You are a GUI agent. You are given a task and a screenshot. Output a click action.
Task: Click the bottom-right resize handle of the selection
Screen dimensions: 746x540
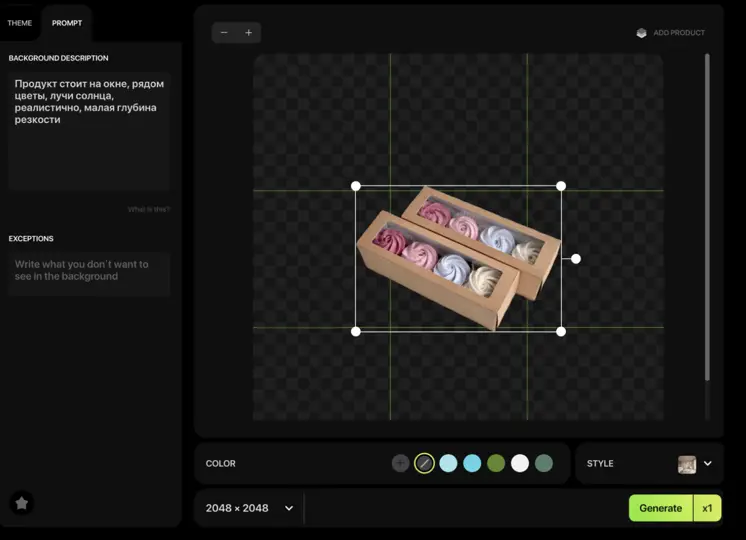(561, 331)
